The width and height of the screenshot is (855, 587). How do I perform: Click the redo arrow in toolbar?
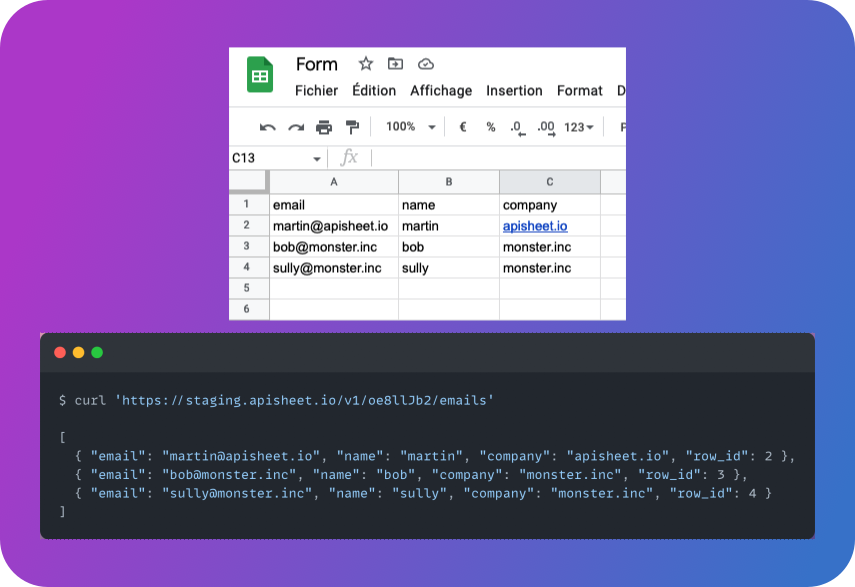pyautogui.click(x=296, y=128)
